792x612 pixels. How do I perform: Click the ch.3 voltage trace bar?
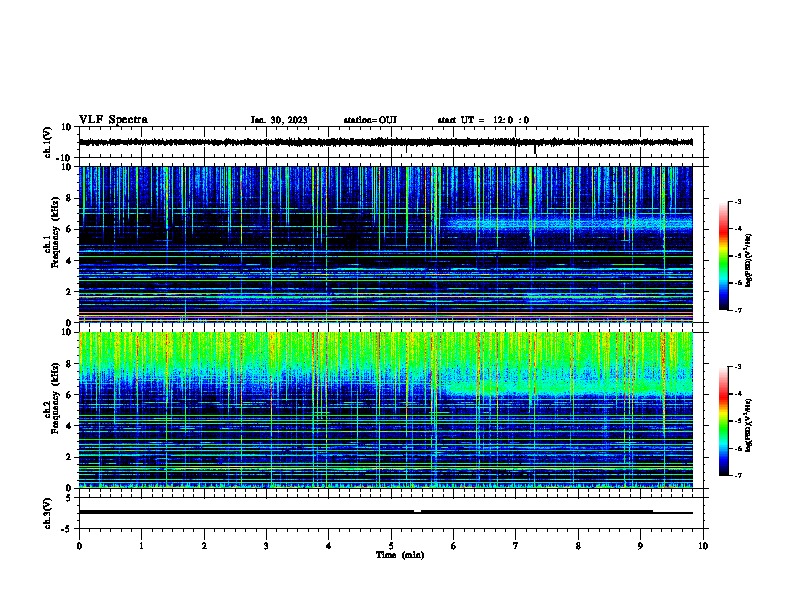[x=385, y=512]
